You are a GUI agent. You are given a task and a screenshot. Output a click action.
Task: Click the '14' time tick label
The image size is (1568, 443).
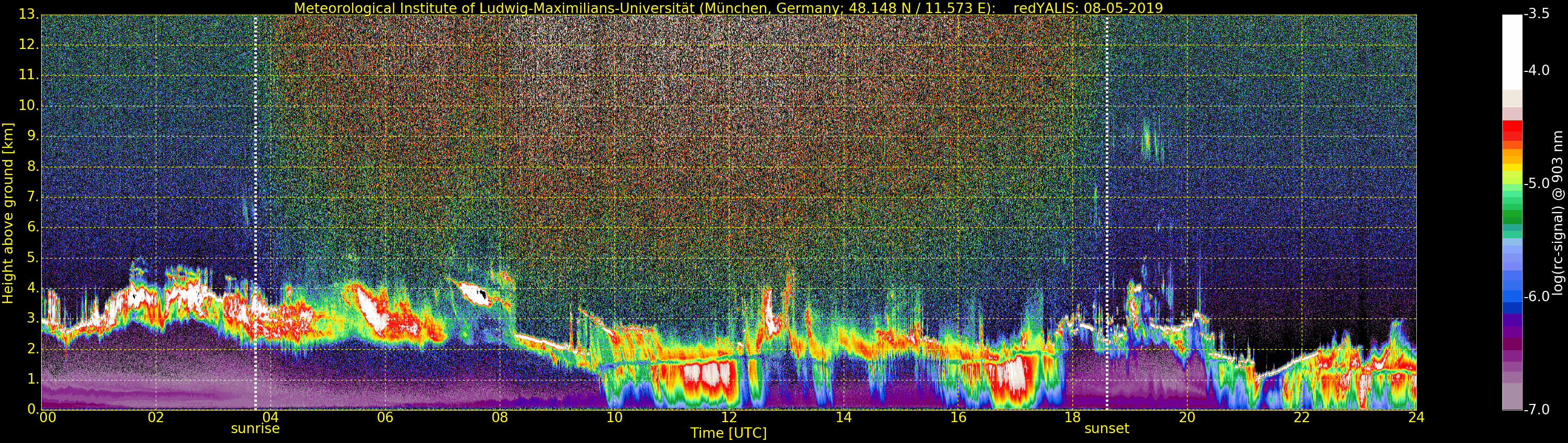click(843, 417)
